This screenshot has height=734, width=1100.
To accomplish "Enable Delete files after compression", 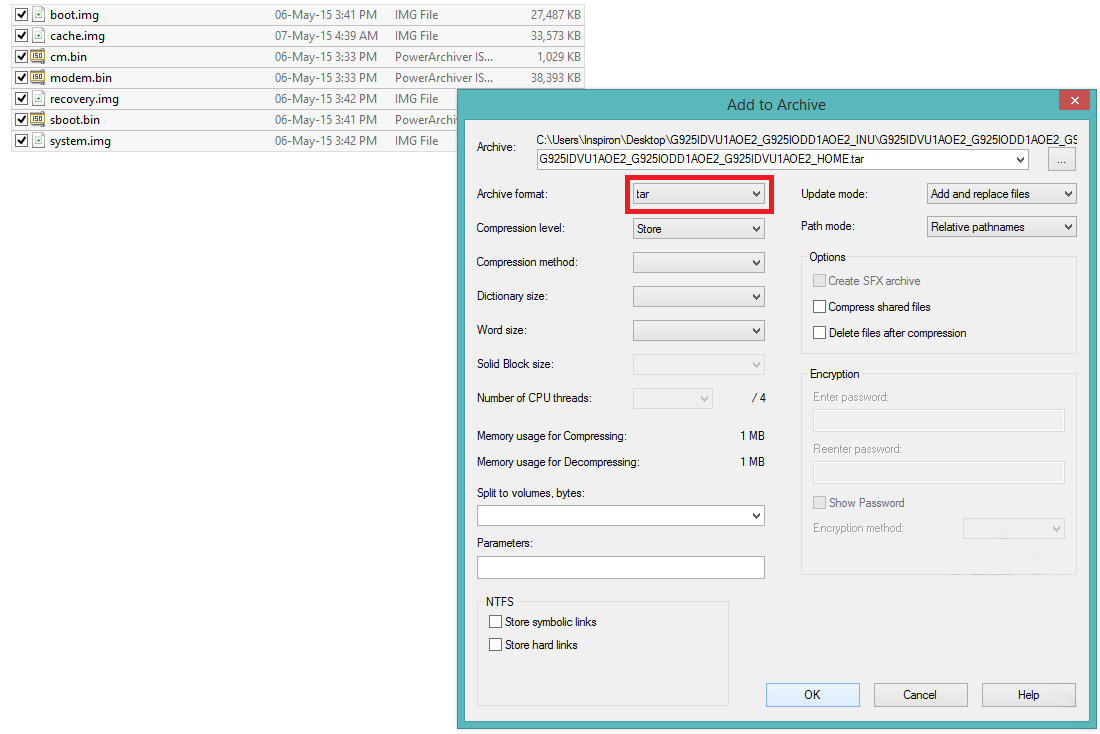I will pyautogui.click(x=820, y=333).
